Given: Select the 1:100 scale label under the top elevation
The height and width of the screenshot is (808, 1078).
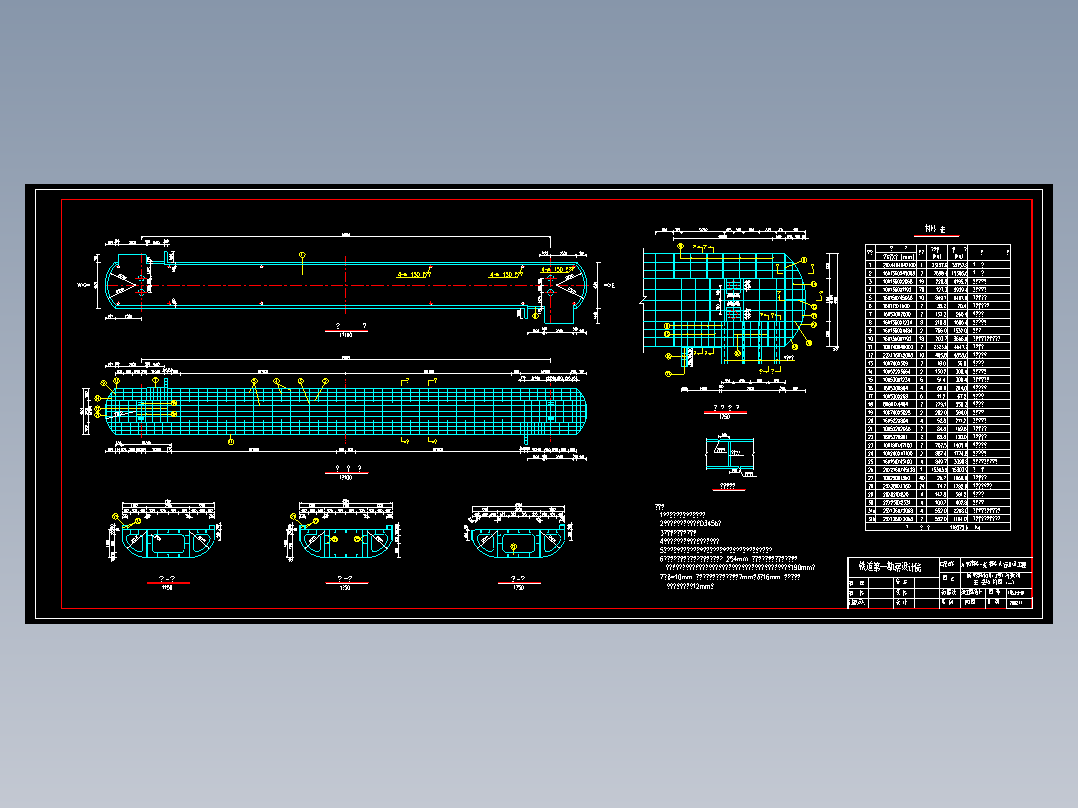Looking at the screenshot, I should tap(345, 335).
